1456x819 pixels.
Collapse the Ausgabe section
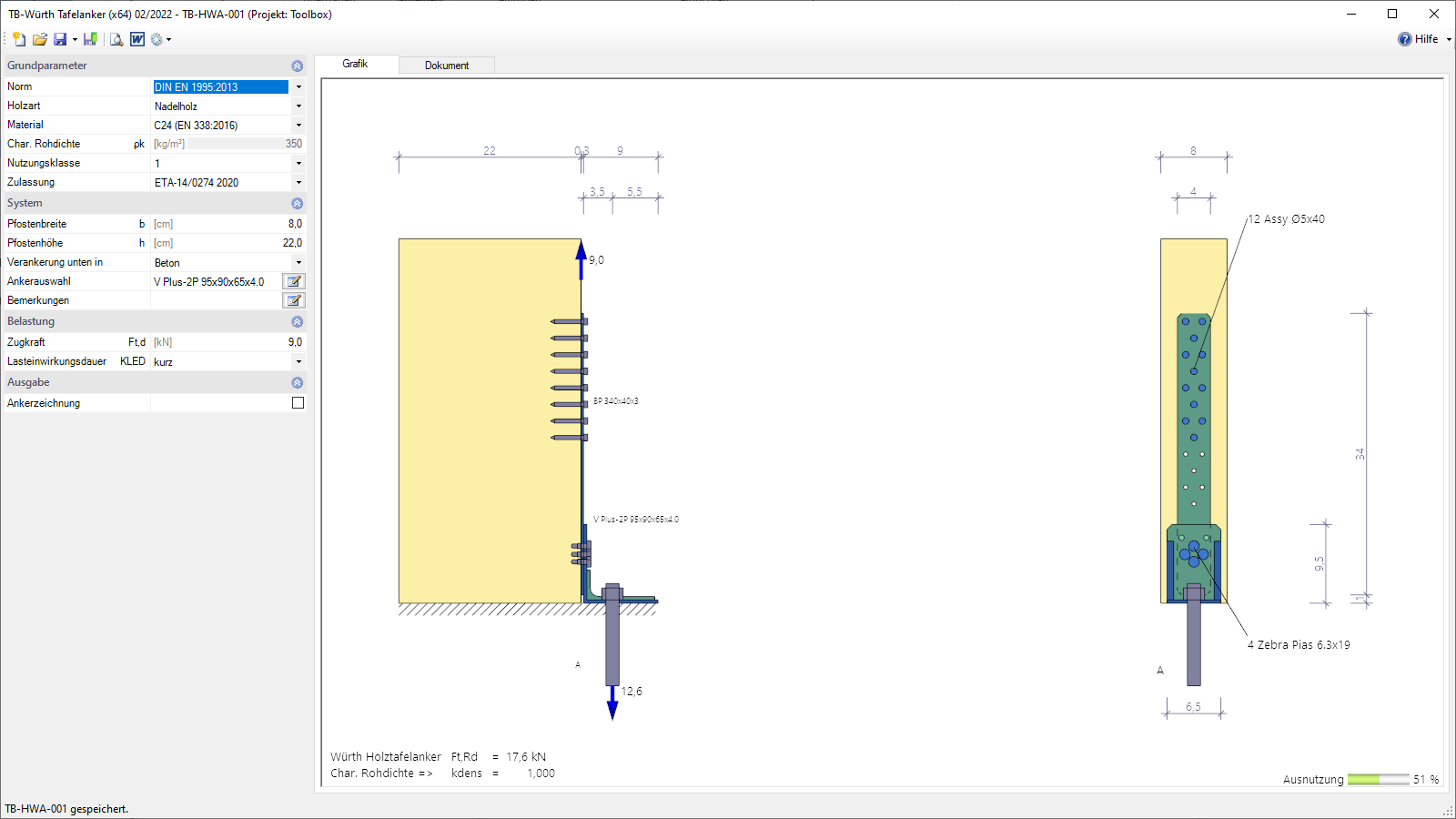(297, 382)
